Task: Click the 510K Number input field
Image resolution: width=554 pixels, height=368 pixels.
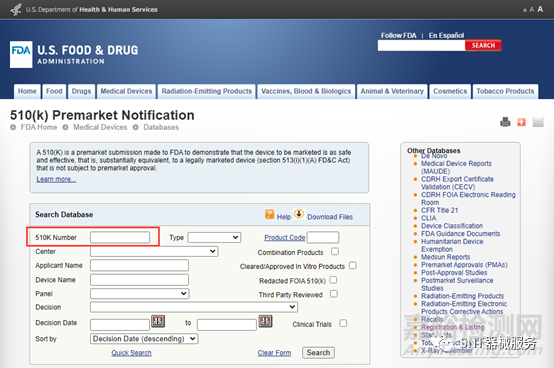Action: click(x=120, y=237)
